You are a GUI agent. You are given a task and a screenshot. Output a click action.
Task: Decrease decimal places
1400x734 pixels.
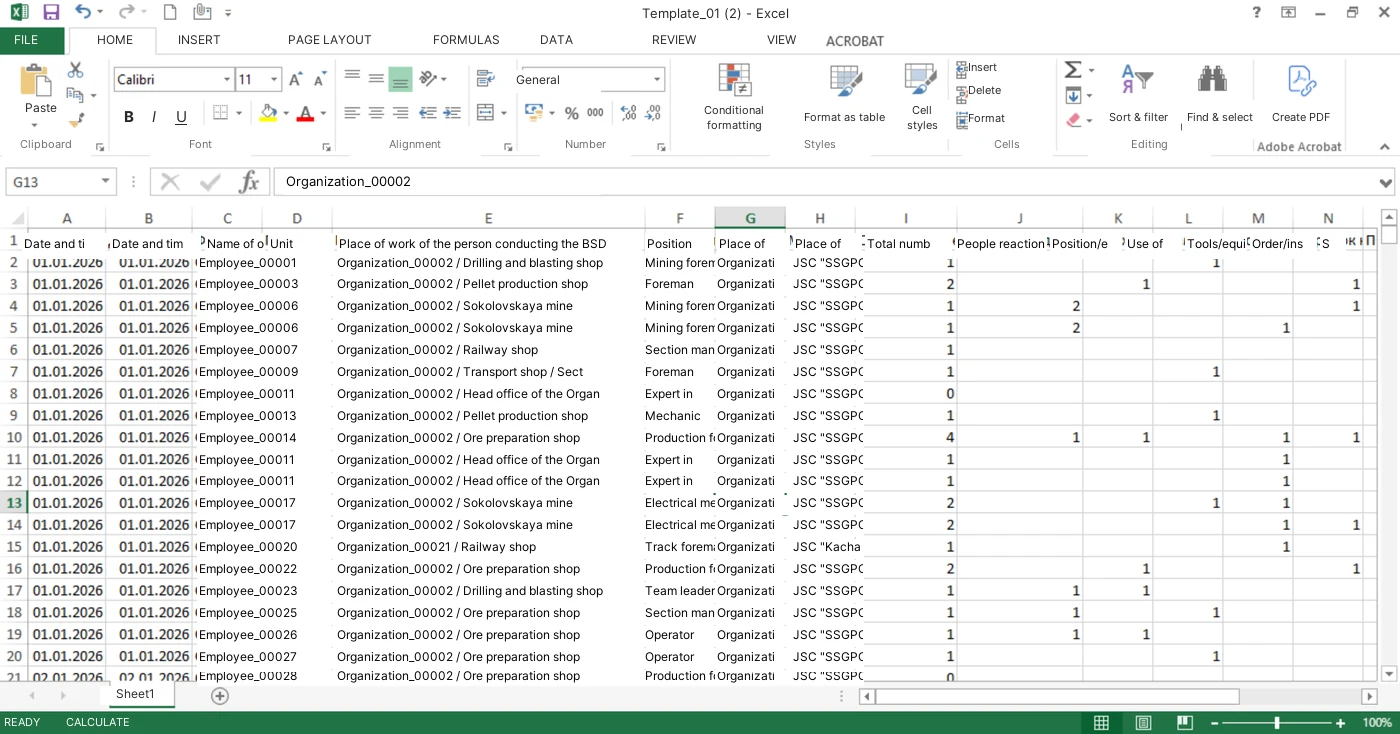pos(653,113)
